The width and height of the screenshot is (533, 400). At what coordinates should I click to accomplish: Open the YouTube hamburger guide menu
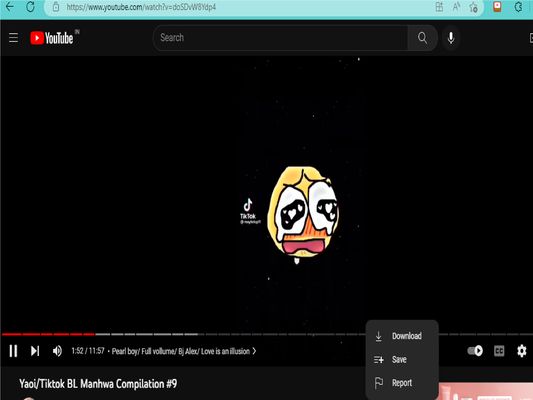pyautogui.click(x=14, y=37)
